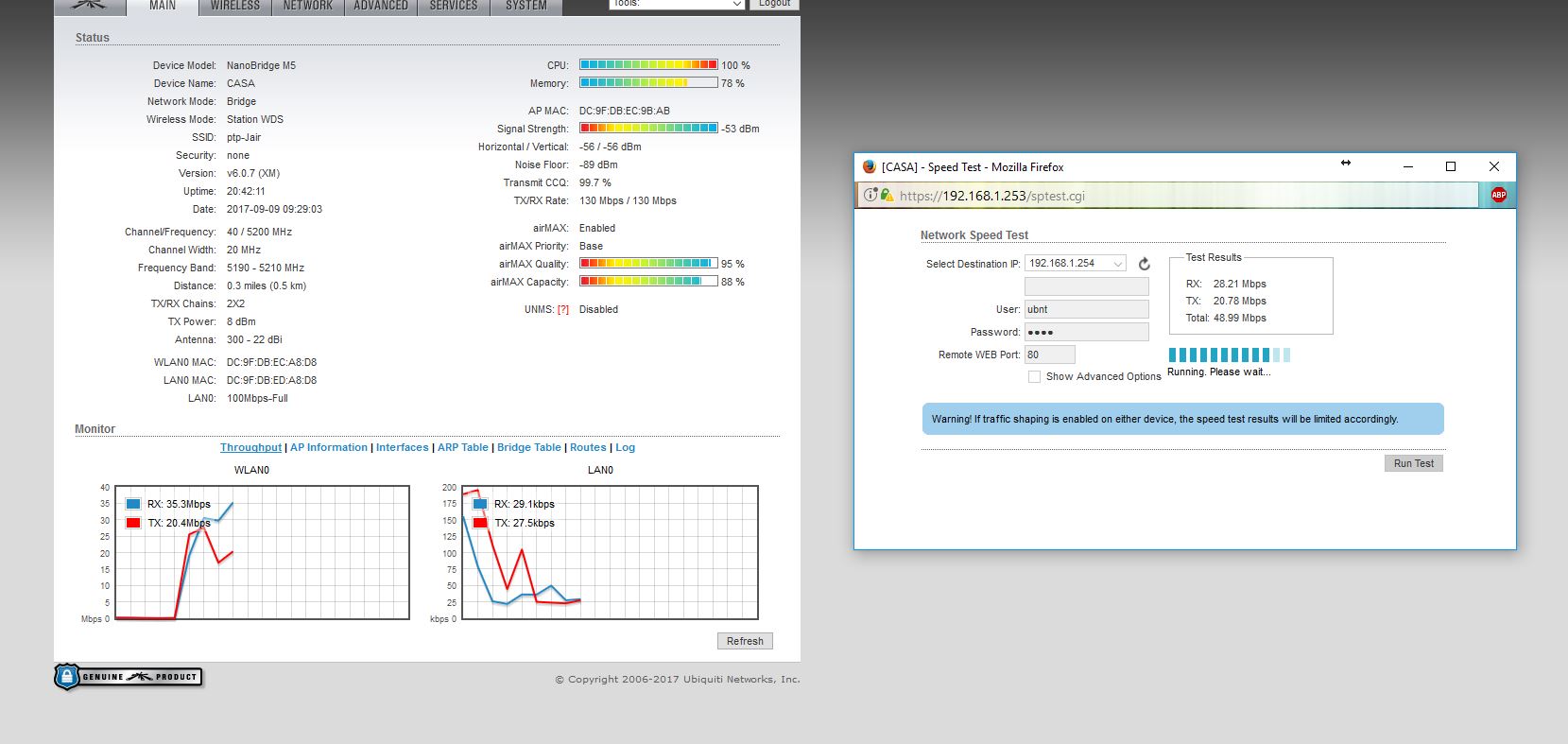Screen dimensions: 1568x744
Task: Click the LAN0 throughput graph
Action: coord(610,553)
